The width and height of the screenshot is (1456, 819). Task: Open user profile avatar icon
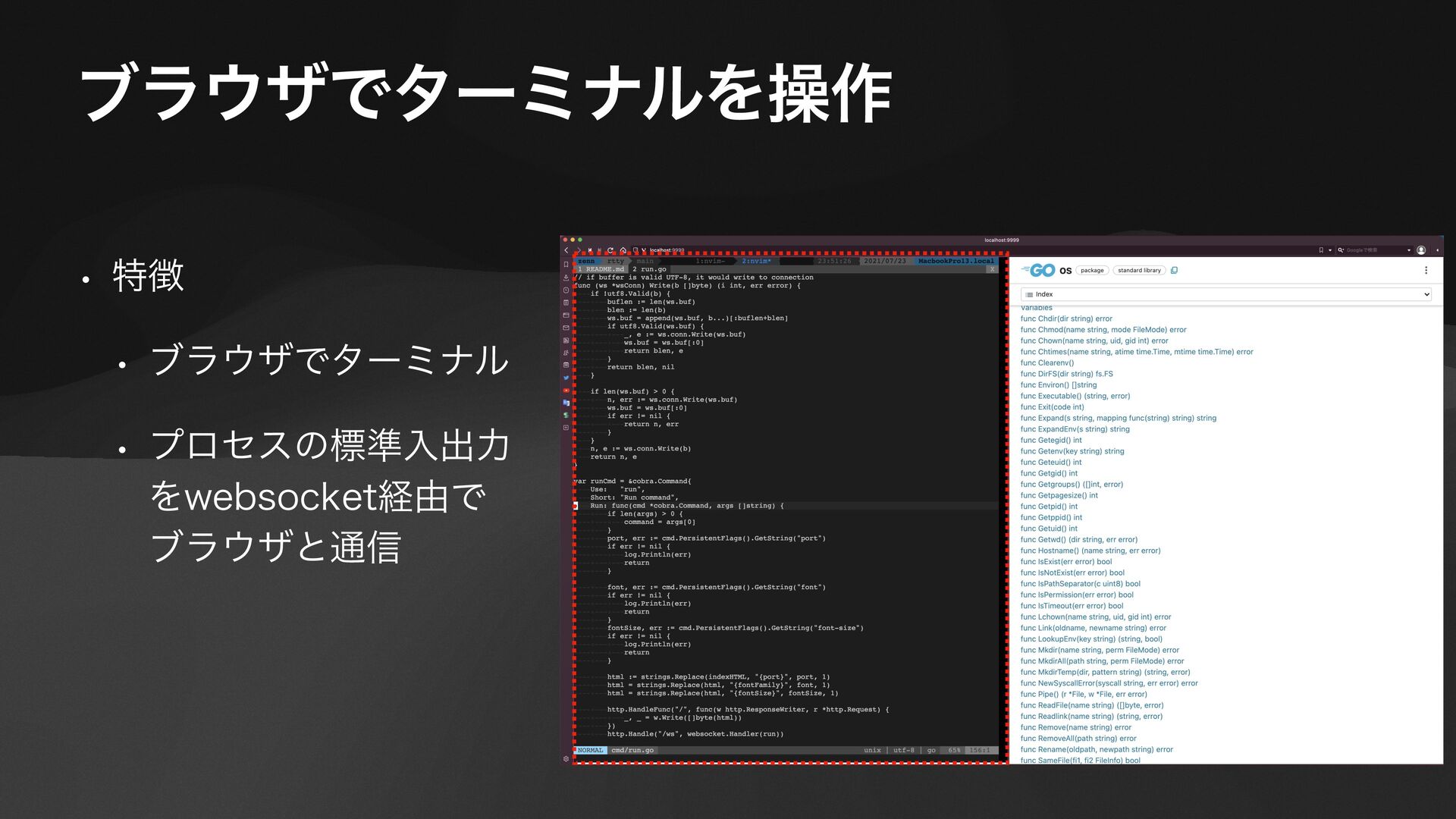tap(1421, 250)
